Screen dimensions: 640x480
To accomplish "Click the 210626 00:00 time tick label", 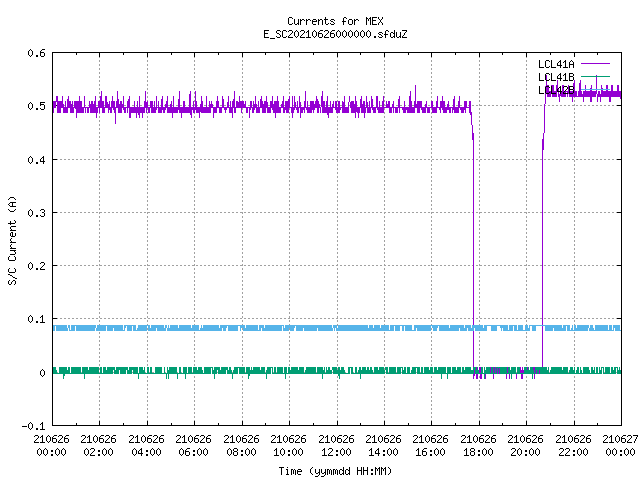I will 51,446.
